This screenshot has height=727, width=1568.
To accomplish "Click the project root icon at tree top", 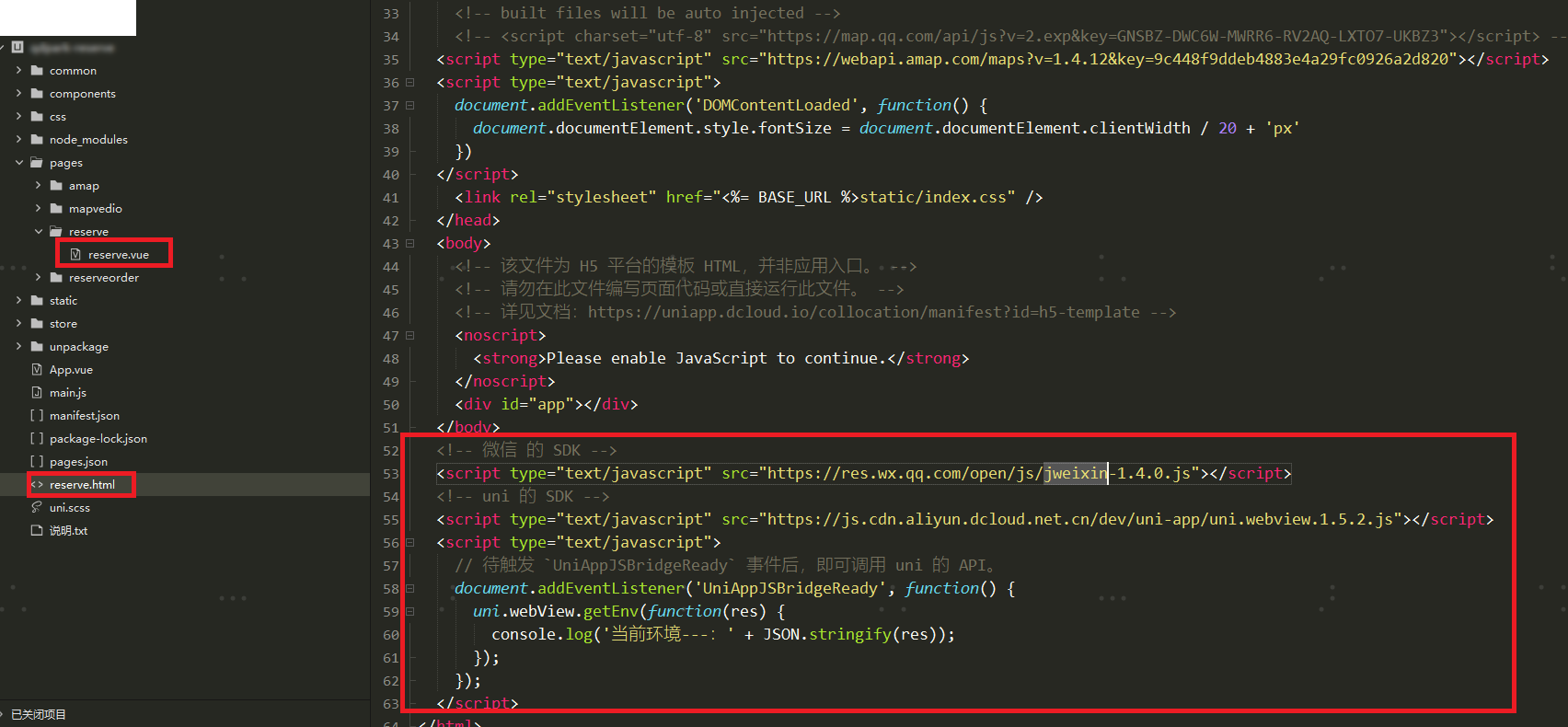I will point(17,46).
